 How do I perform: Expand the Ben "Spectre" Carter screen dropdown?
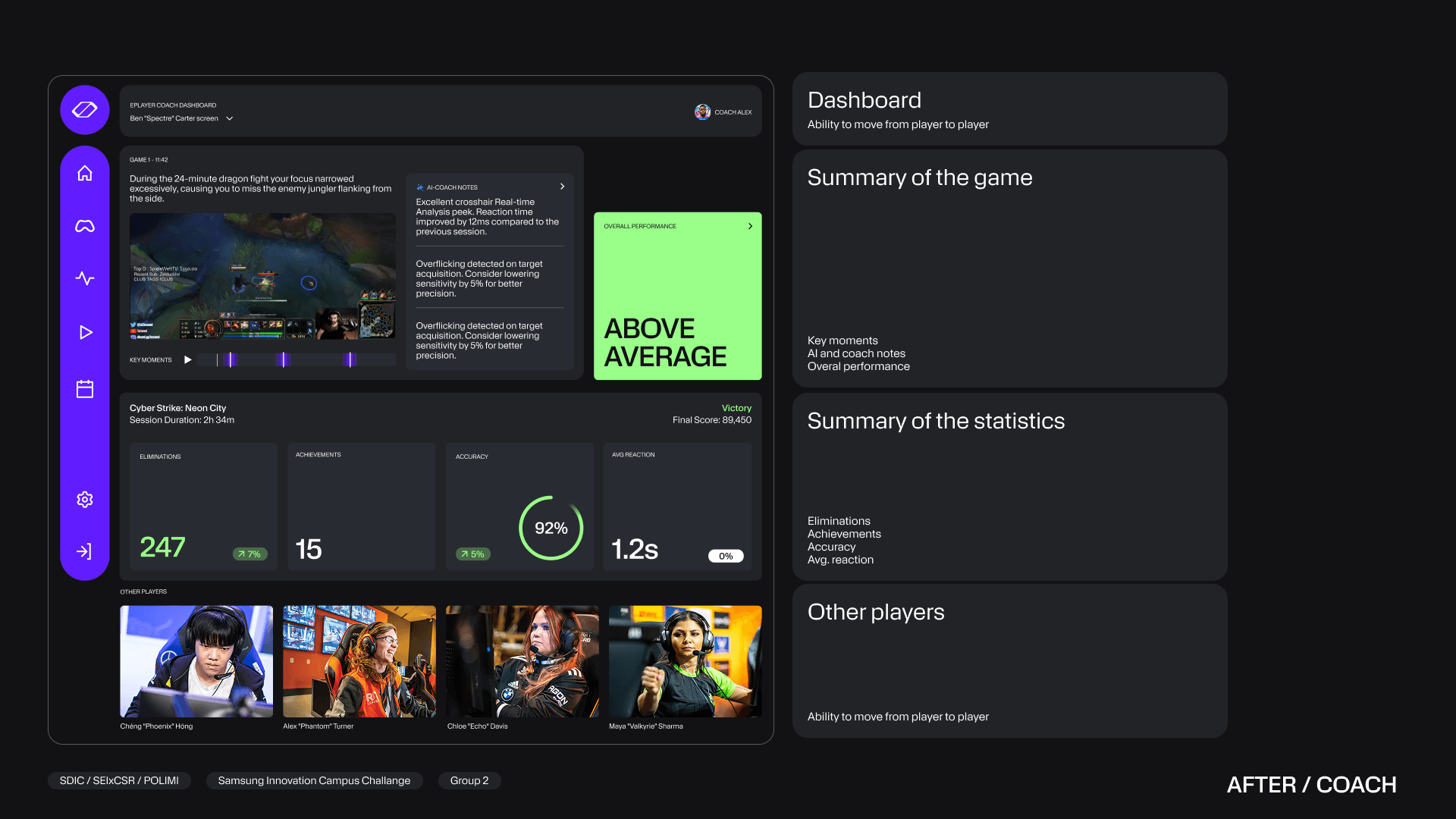tap(229, 118)
